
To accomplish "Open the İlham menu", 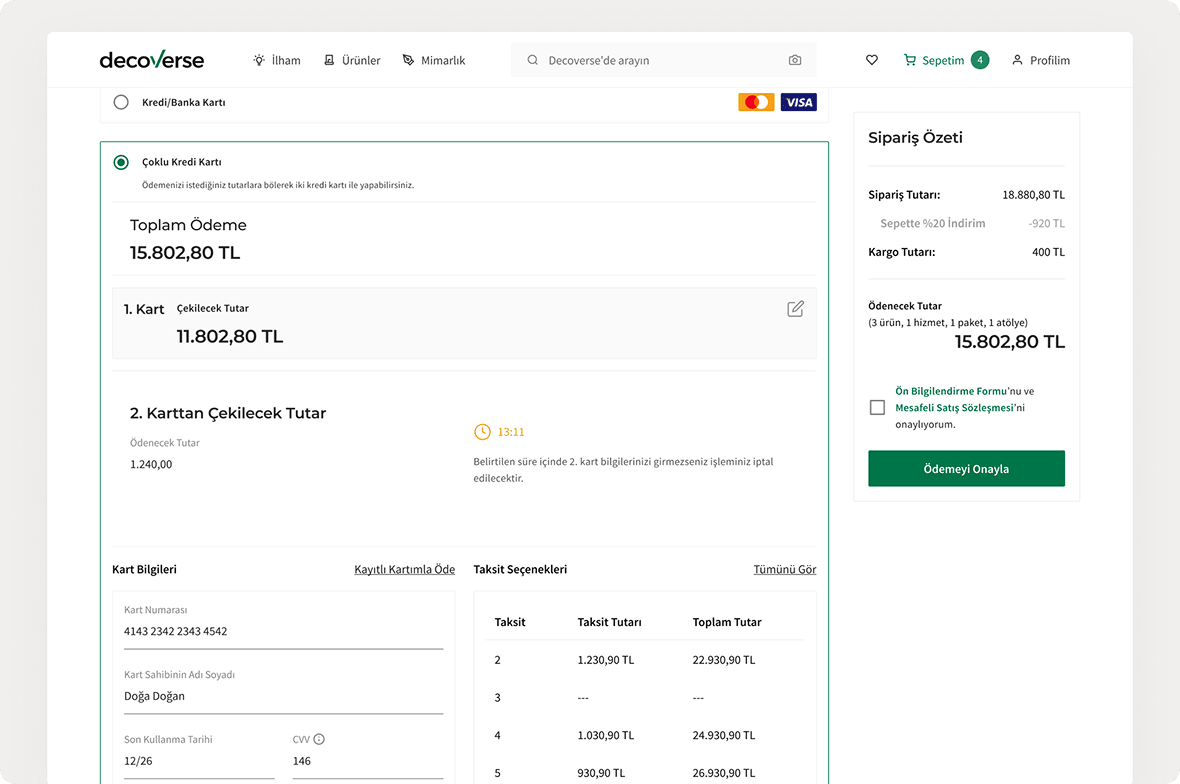I will pos(277,60).
